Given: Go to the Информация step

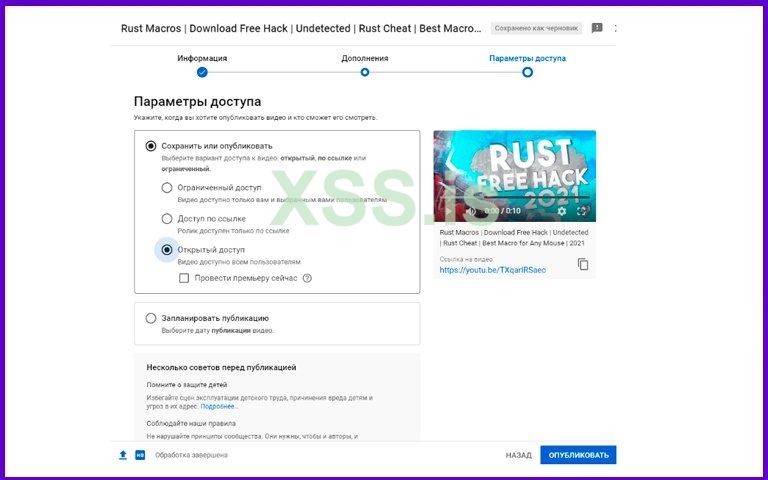Looking at the screenshot, I should click(x=202, y=65).
